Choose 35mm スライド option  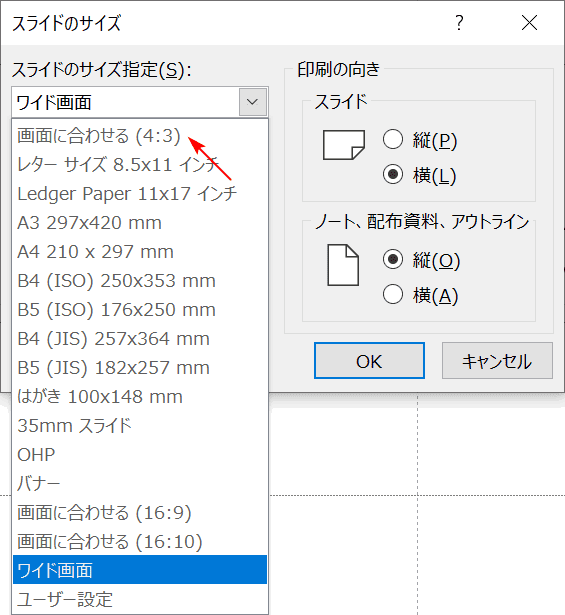pos(140,426)
